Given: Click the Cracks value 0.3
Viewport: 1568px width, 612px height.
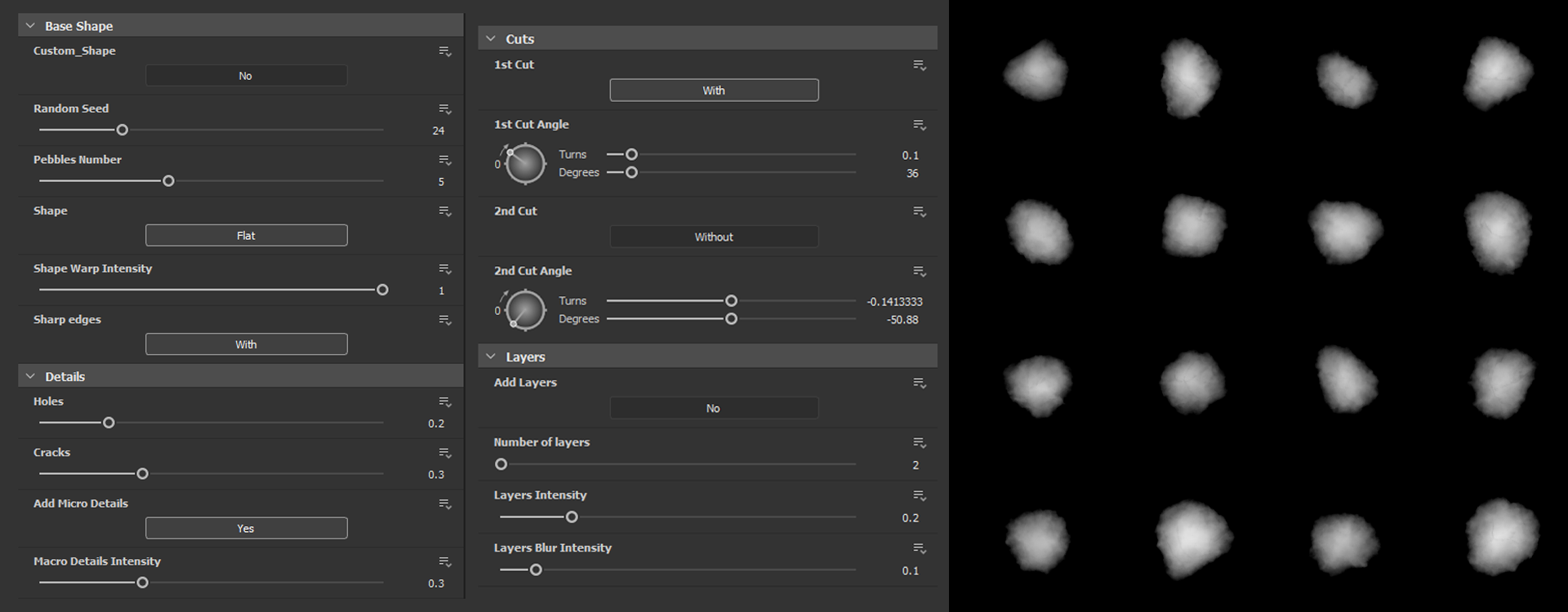Looking at the screenshot, I should [x=437, y=475].
